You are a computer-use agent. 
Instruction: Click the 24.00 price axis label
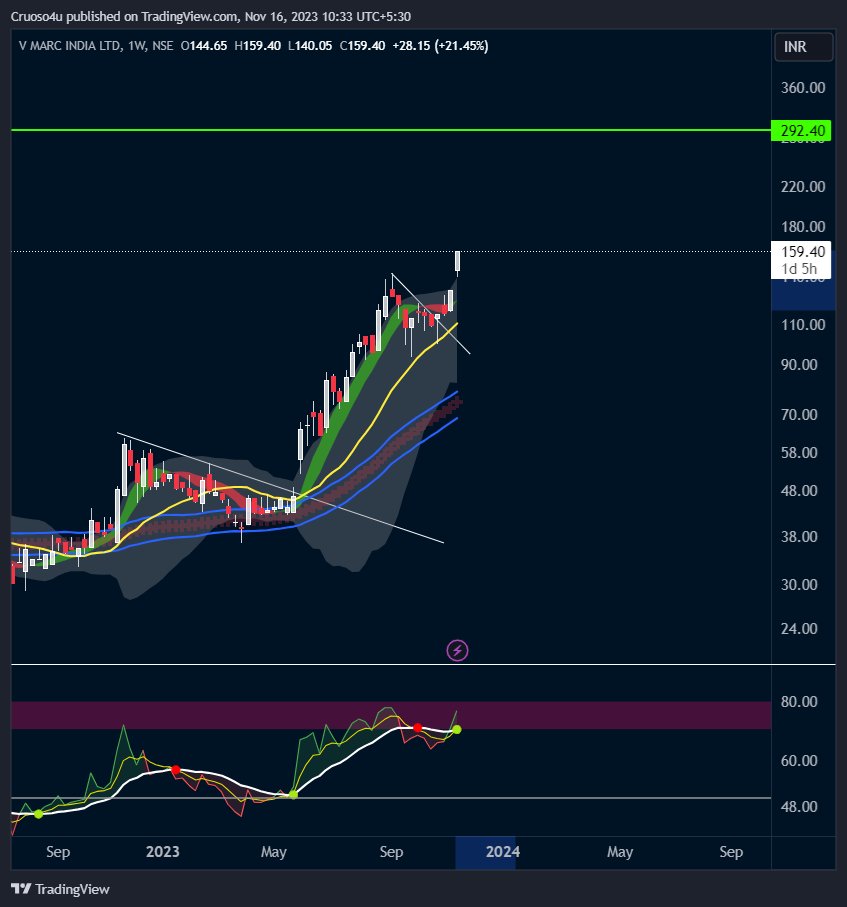click(x=799, y=629)
